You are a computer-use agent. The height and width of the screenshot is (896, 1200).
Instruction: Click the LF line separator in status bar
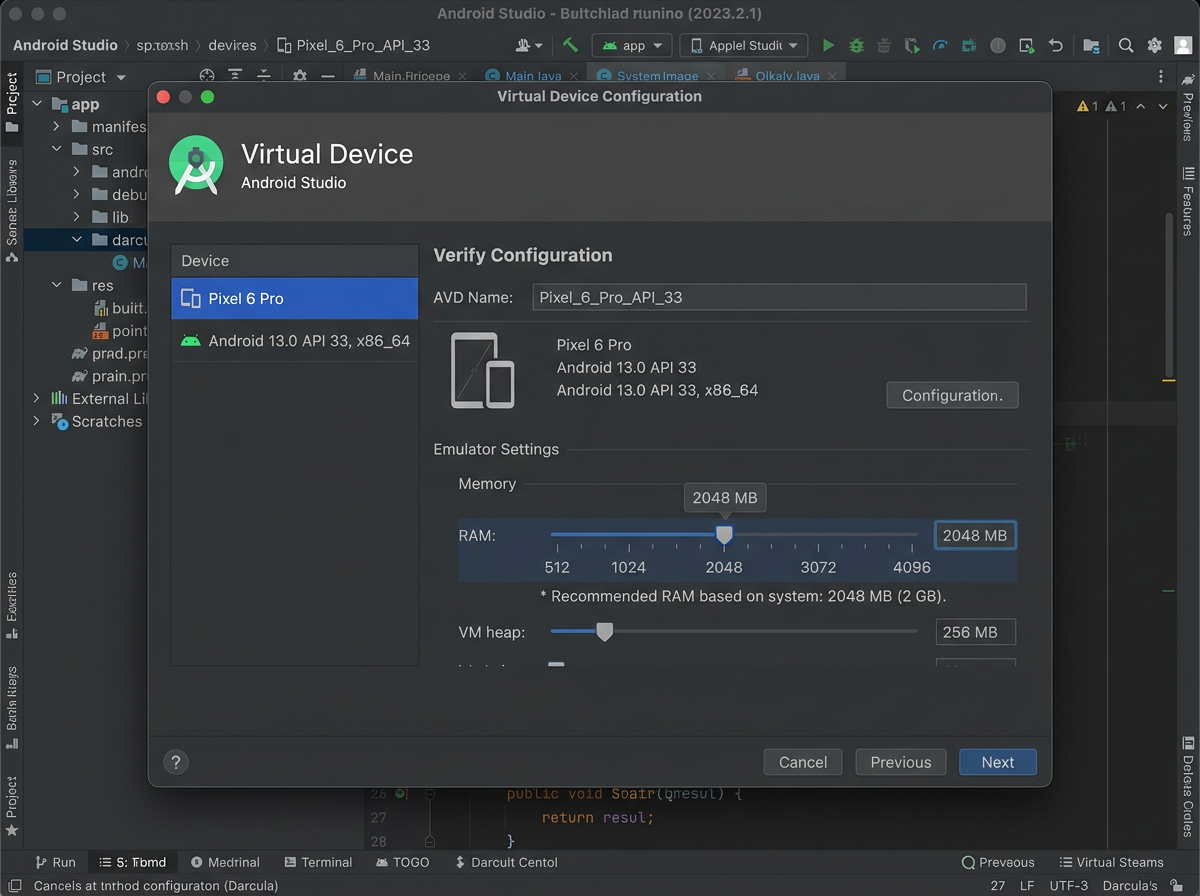click(x=1027, y=886)
